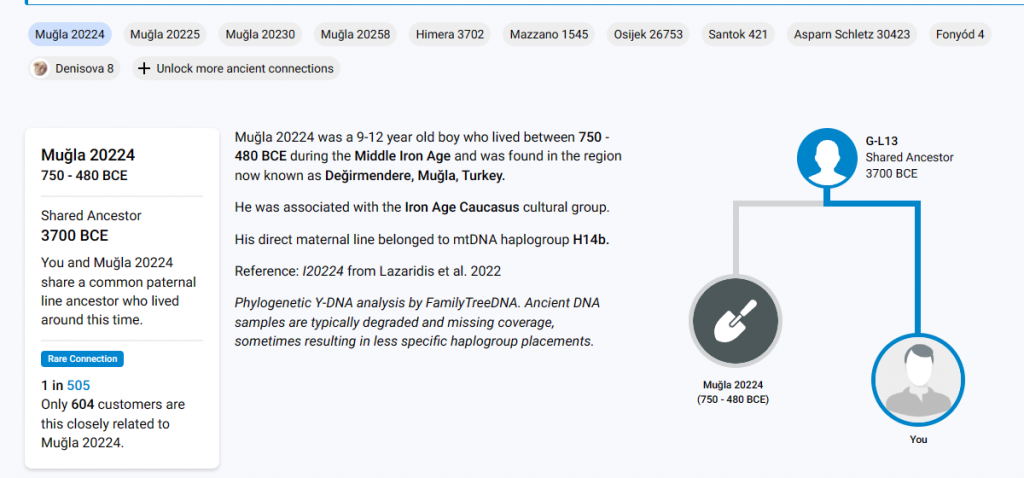Open the Mazzano 1545 connection
Image resolution: width=1024 pixels, height=478 pixels.
click(548, 35)
